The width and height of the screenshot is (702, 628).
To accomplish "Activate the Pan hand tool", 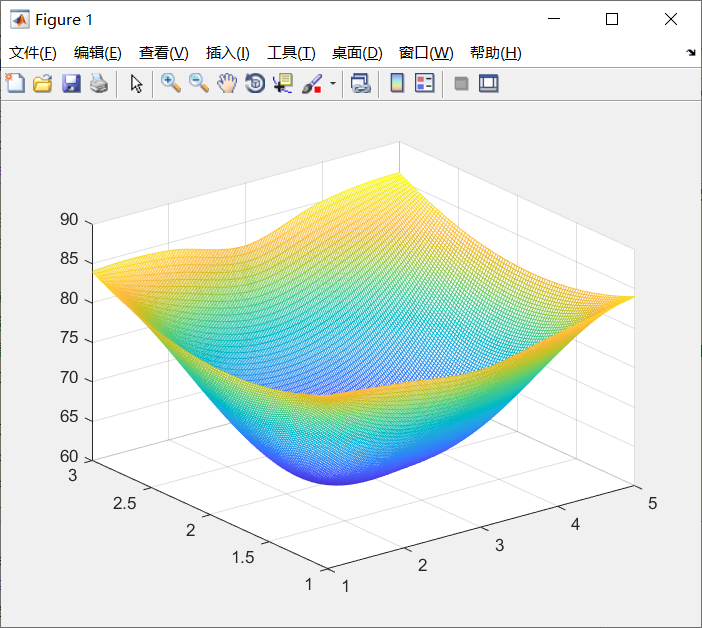I will pos(227,84).
